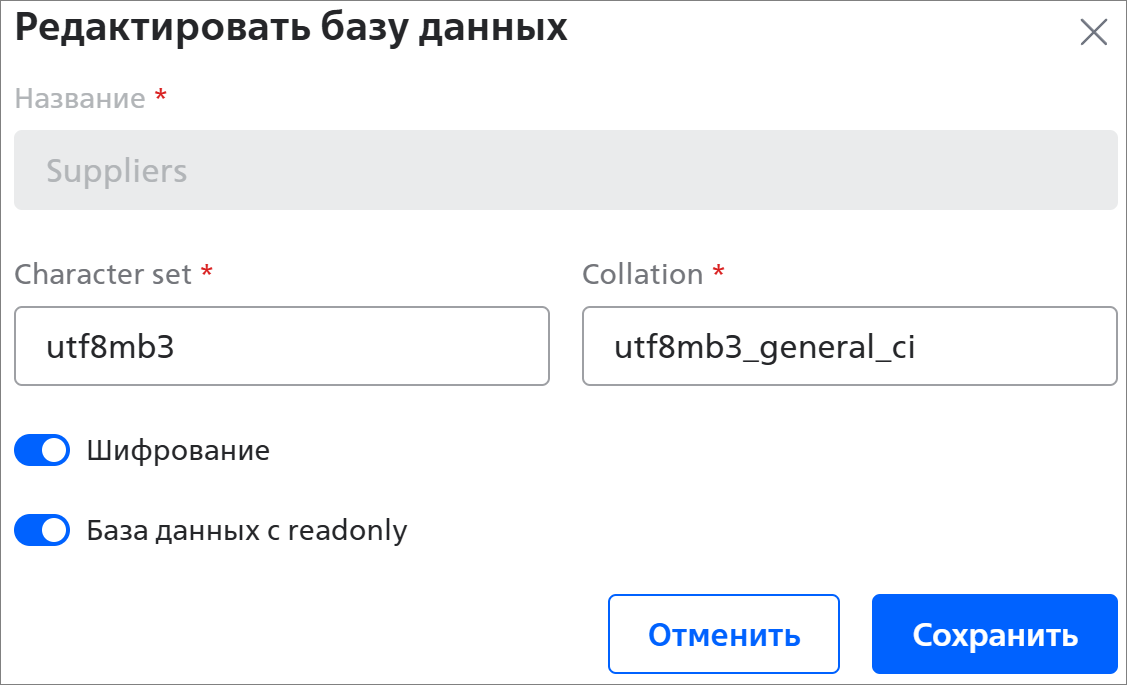
Task: Click the Название field label
Action: click(80, 98)
